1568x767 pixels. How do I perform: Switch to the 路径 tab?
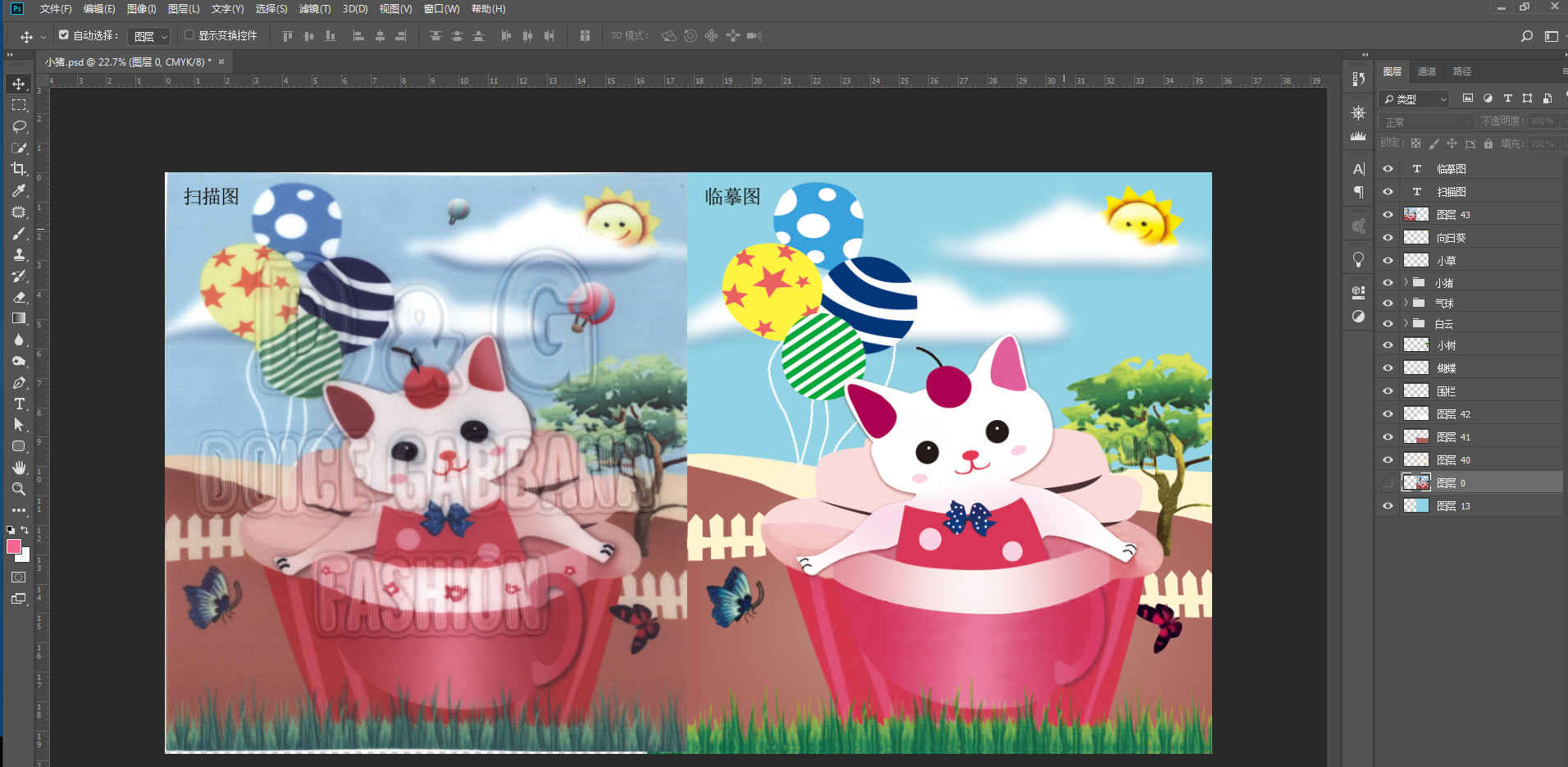pyautogui.click(x=1462, y=71)
